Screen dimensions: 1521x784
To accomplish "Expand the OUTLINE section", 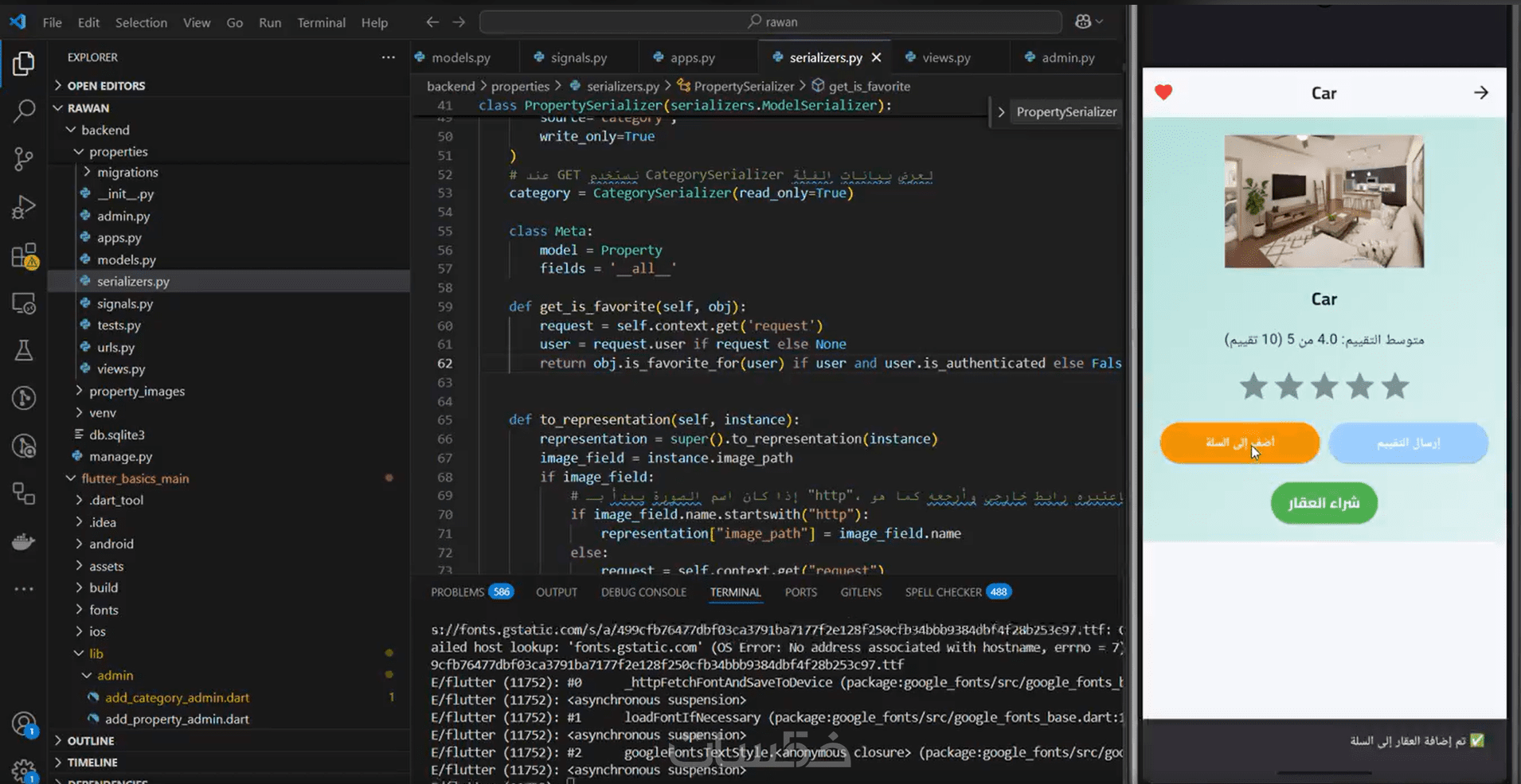I will pos(91,740).
